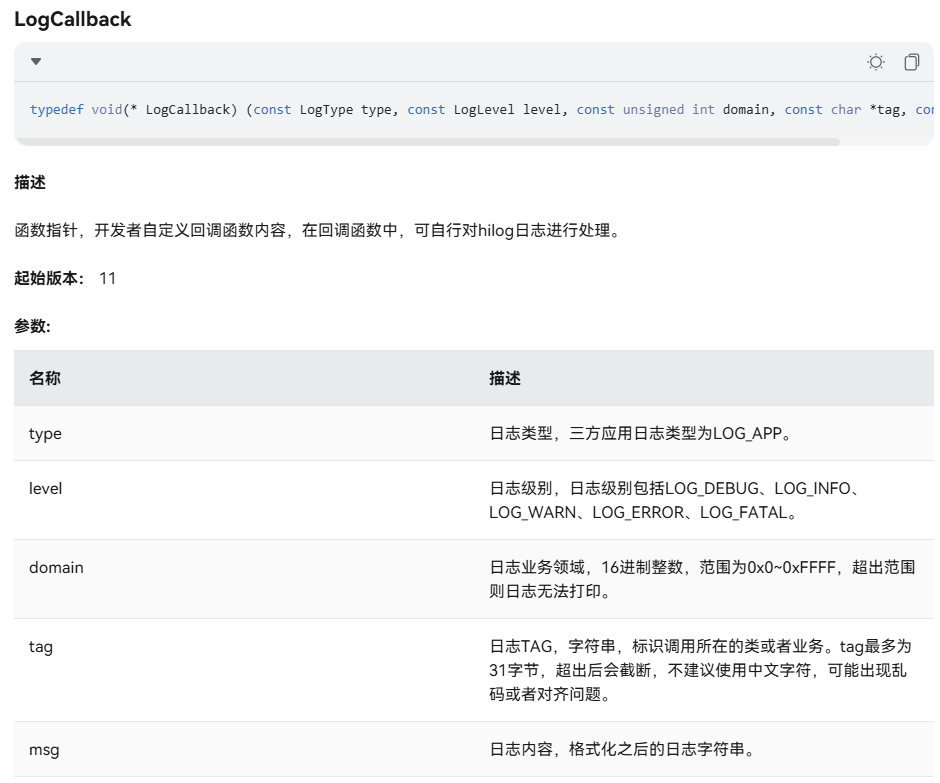
Task: Click the 名称 column header
Action: click(45, 378)
